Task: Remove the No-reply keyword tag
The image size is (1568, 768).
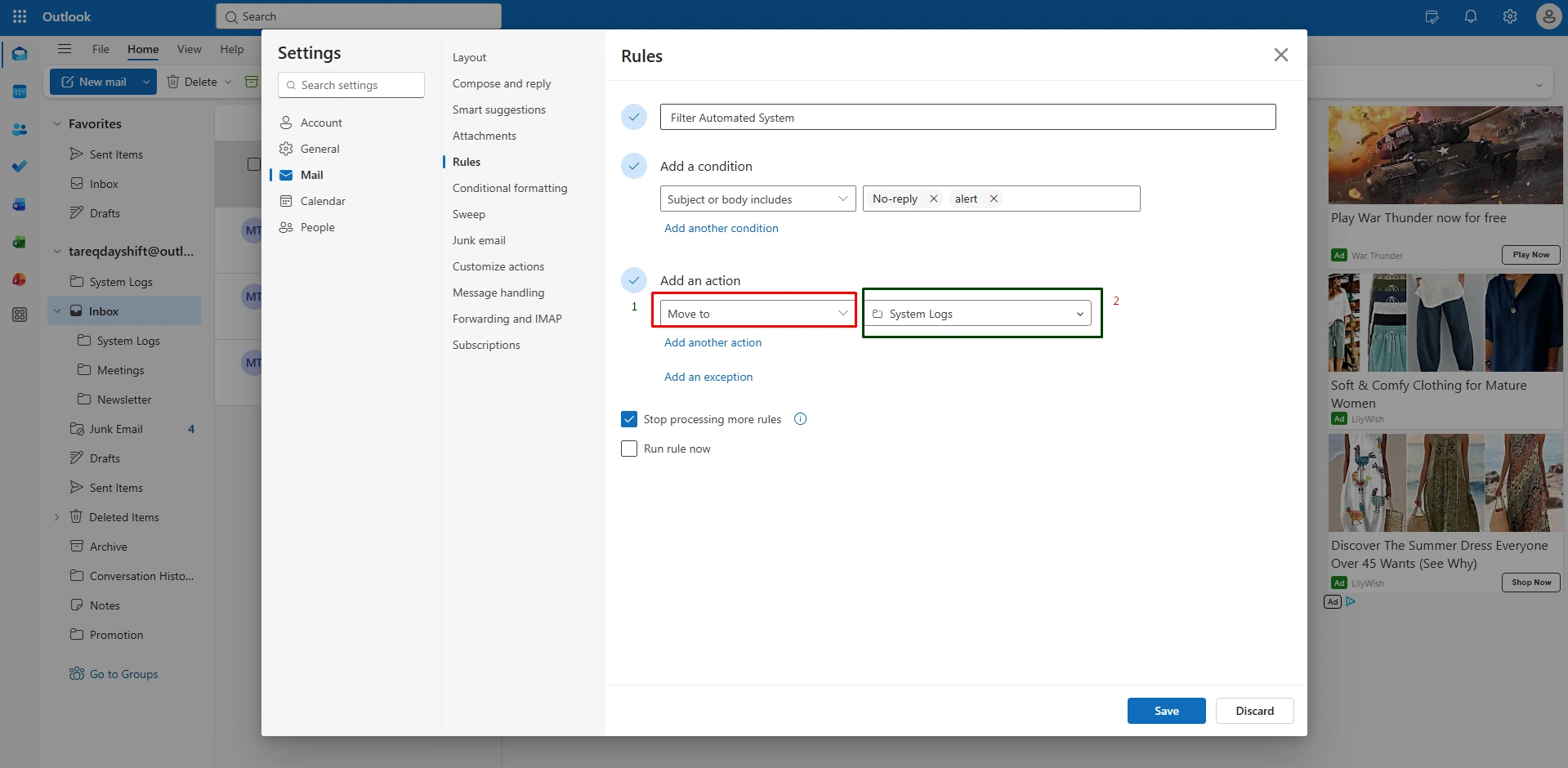Action: coord(933,199)
